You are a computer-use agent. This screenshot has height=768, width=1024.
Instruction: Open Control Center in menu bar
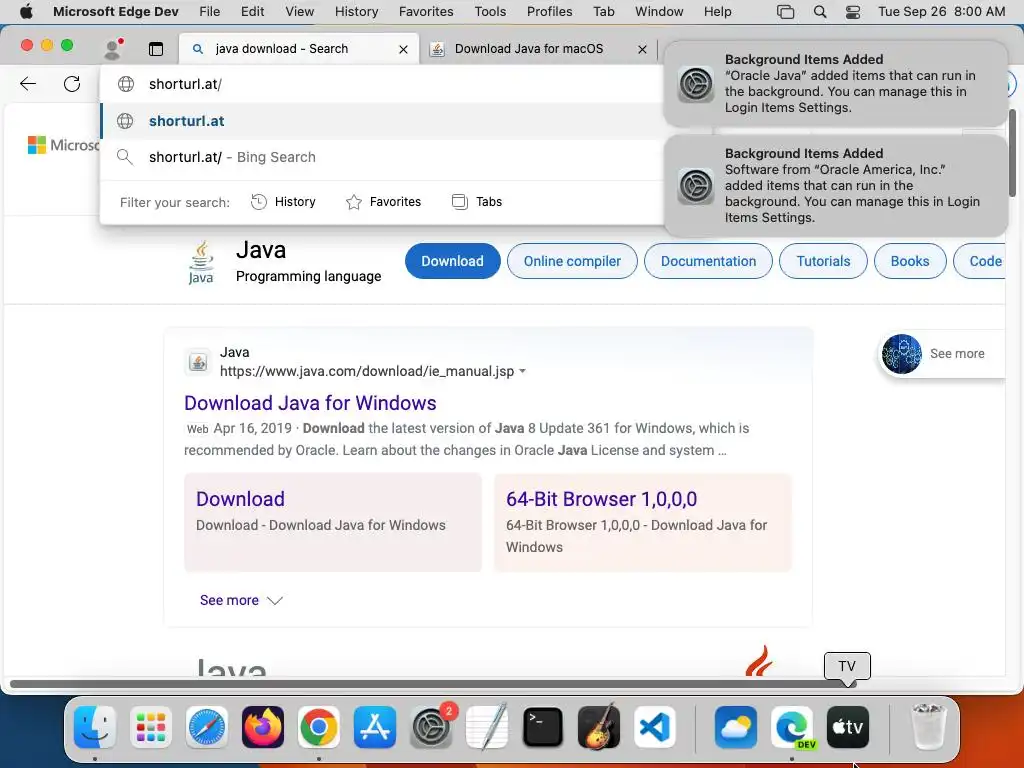pyautogui.click(x=853, y=11)
